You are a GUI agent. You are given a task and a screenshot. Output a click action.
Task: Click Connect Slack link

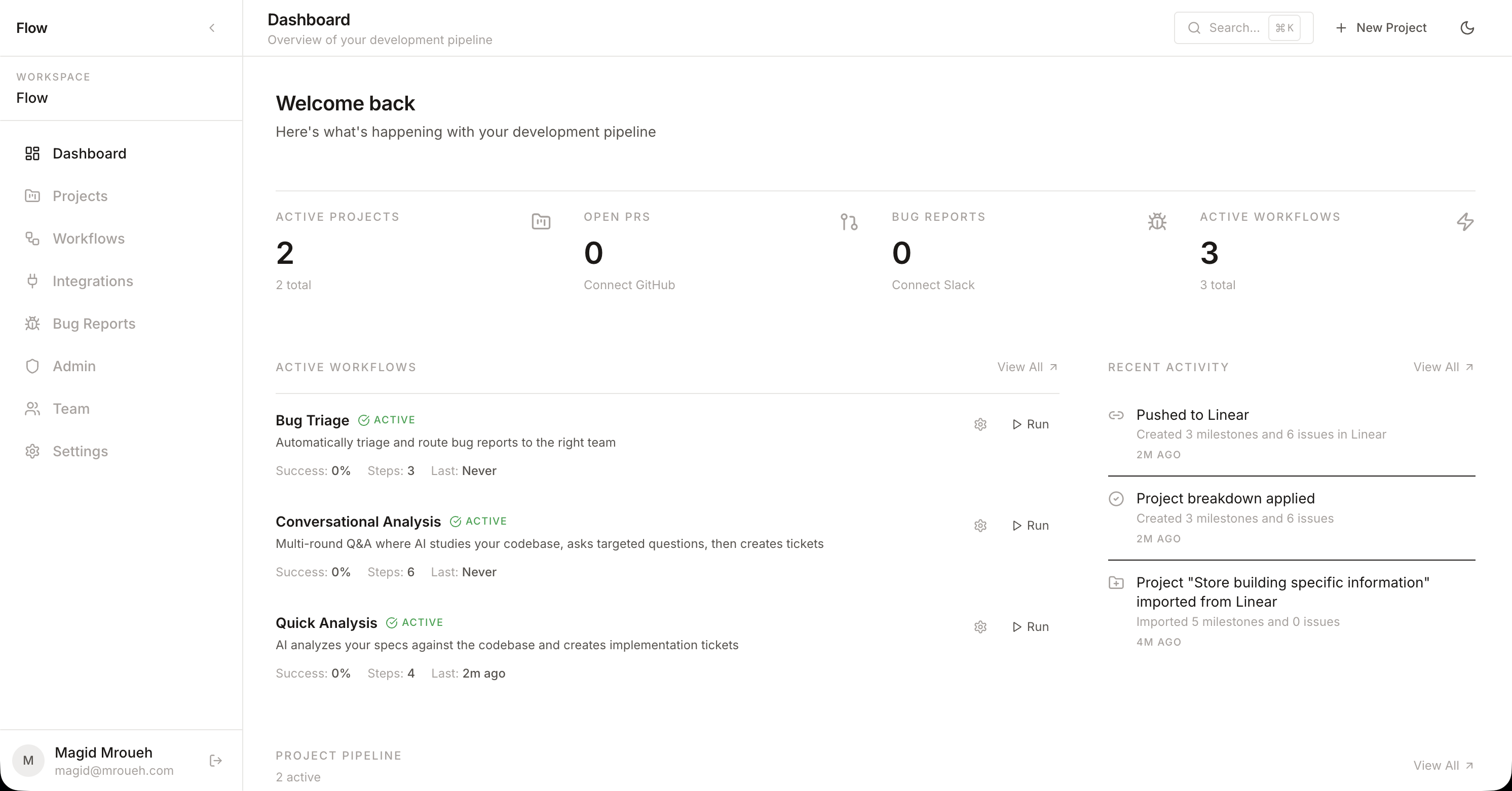coord(933,285)
